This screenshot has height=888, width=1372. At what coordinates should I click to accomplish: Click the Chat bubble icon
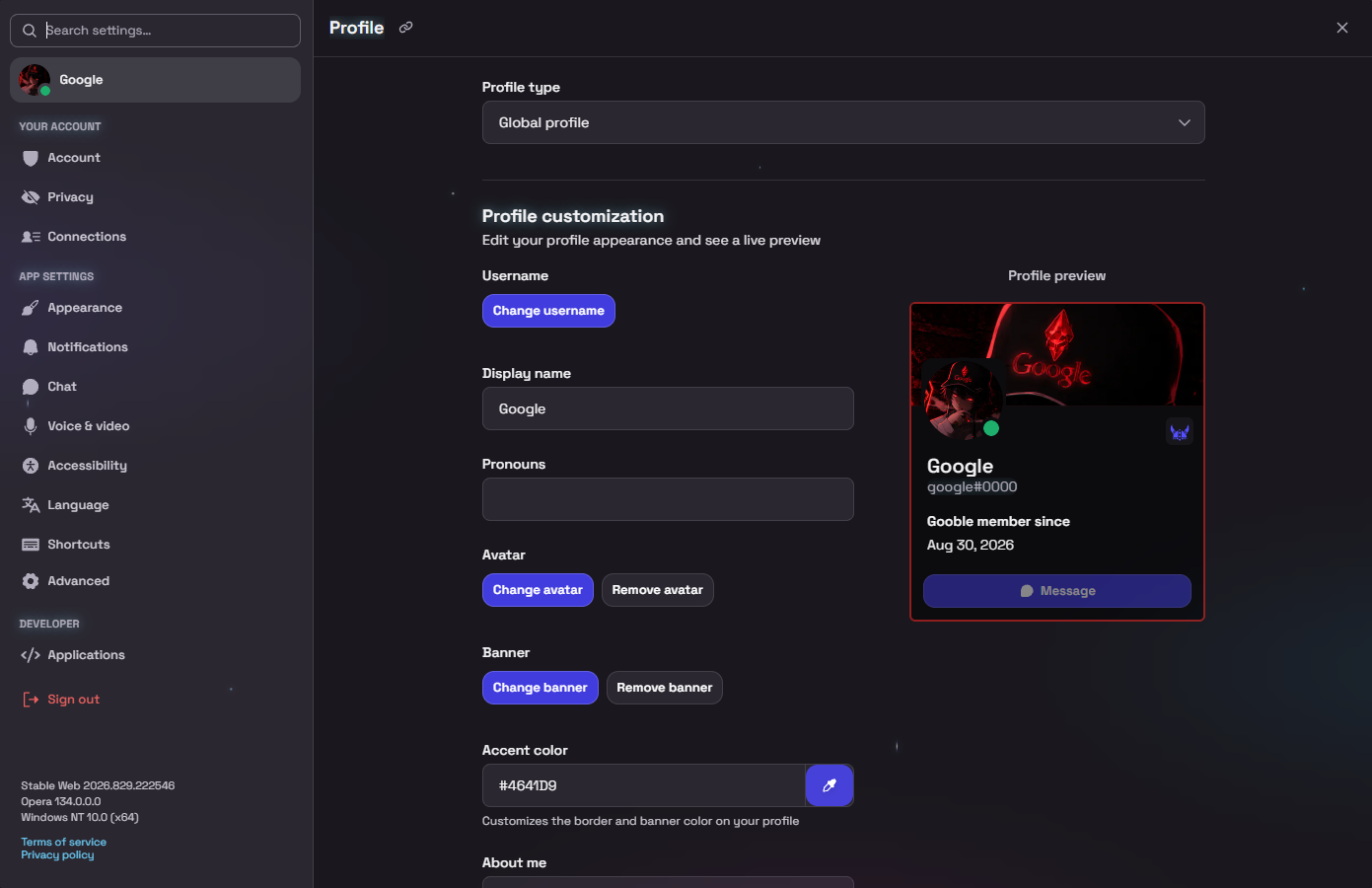click(31, 387)
